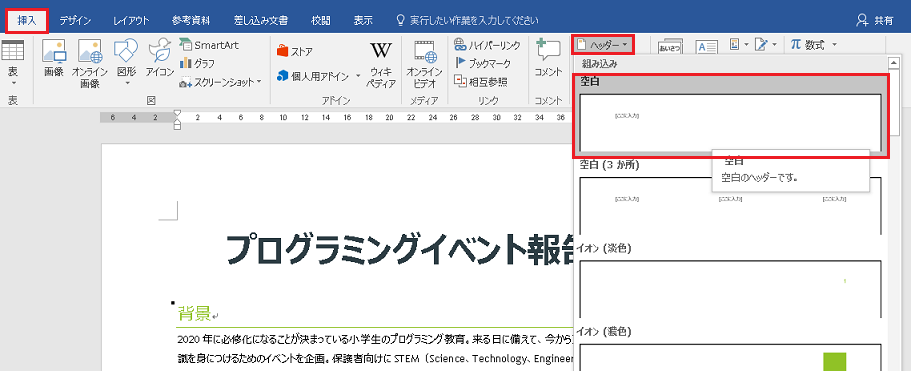The image size is (911, 371).
Task: Insert 相互参照 cross-reference
Action: pos(480,82)
